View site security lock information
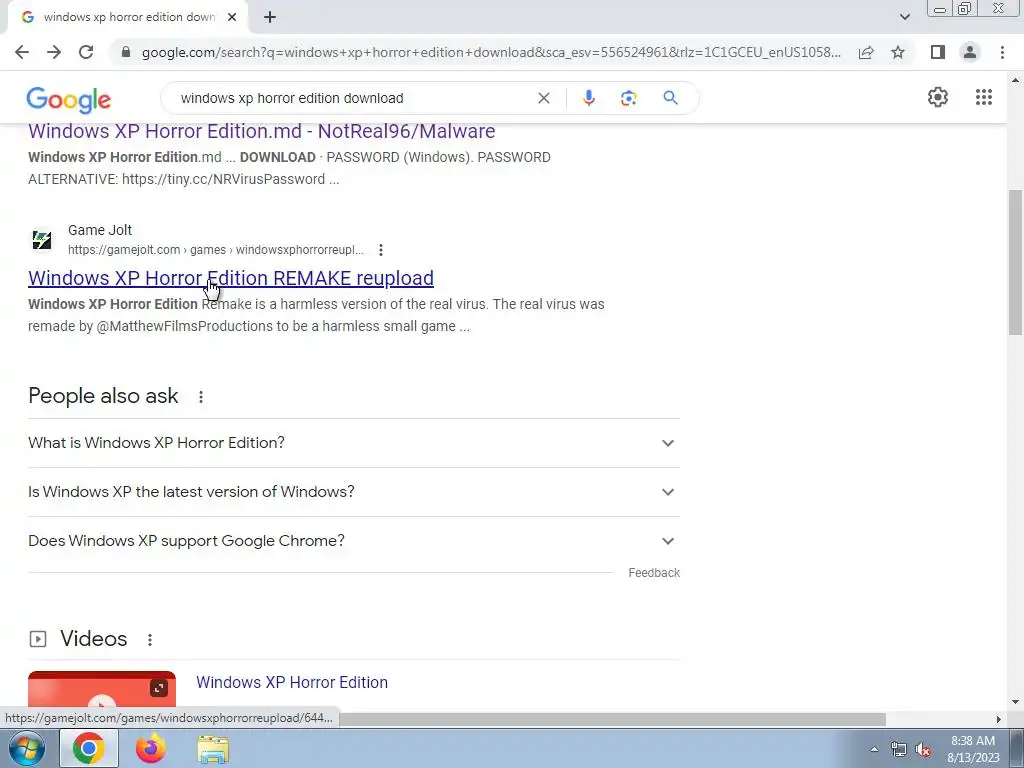The width and height of the screenshot is (1024, 768). pos(126,52)
